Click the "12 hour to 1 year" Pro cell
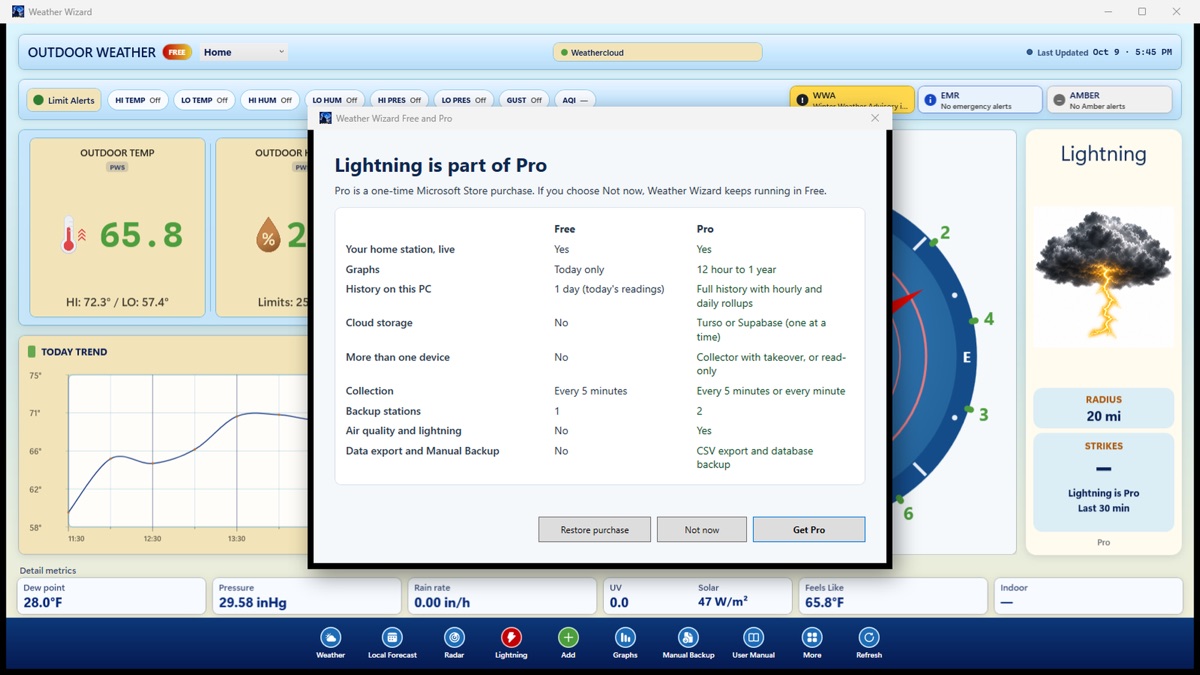Viewport: 1200px width, 675px height. [x=736, y=269]
